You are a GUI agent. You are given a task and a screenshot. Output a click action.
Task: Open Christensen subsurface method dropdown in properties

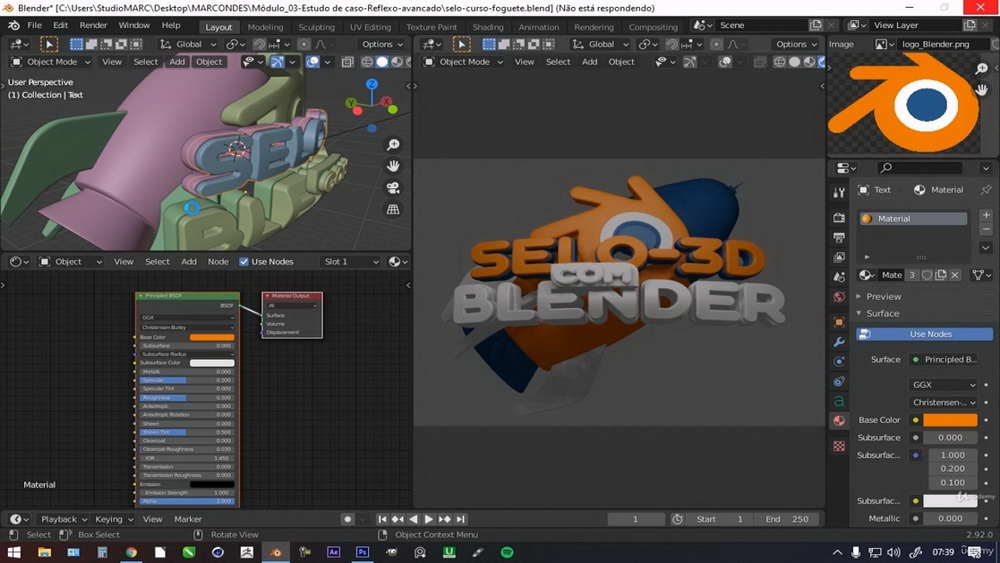click(943, 402)
